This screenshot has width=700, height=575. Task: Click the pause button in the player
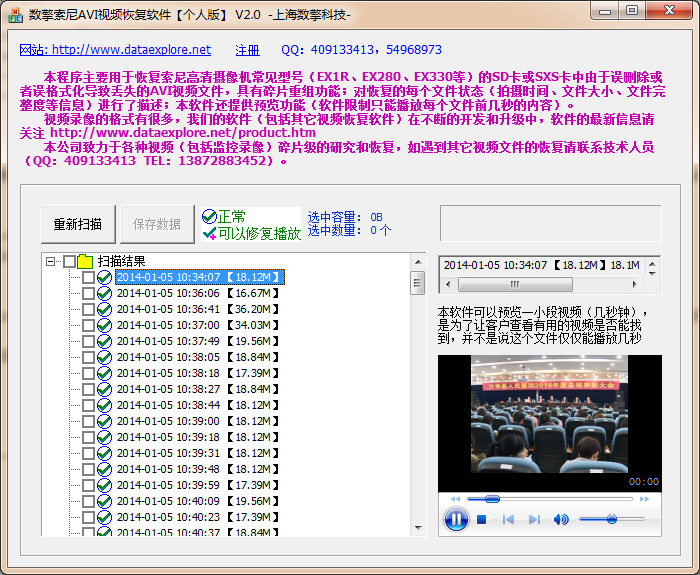coord(456,519)
